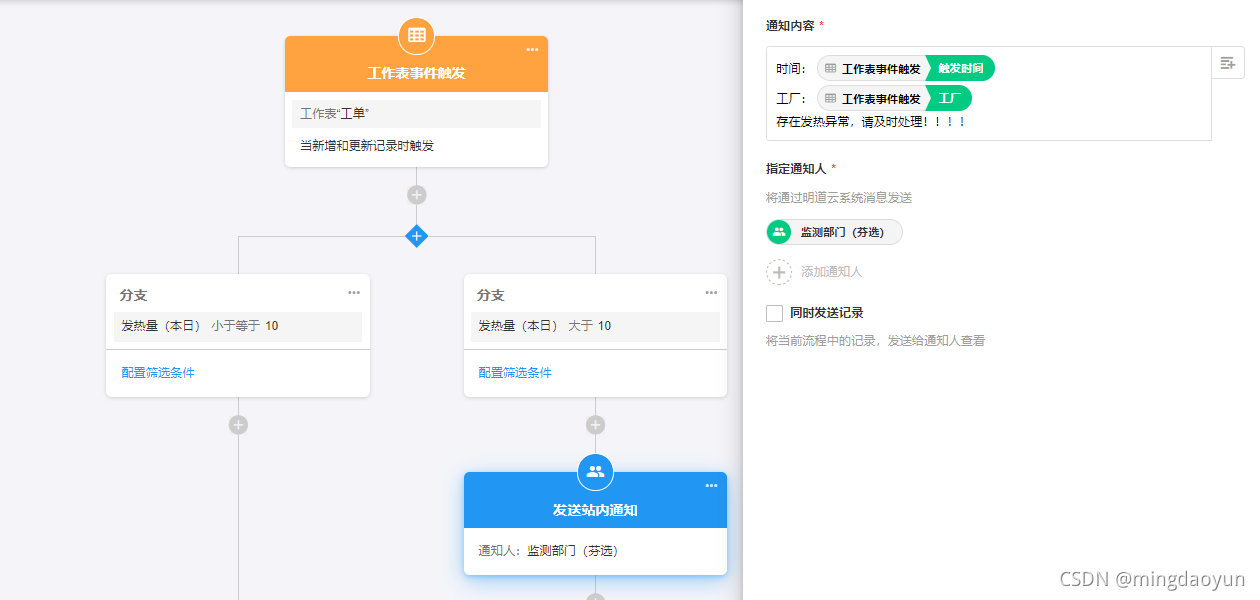Image resolution: width=1260 pixels, height=600 pixels.
Task: Click 当新增和更新记录时触发 text
Action: point(367,146)
